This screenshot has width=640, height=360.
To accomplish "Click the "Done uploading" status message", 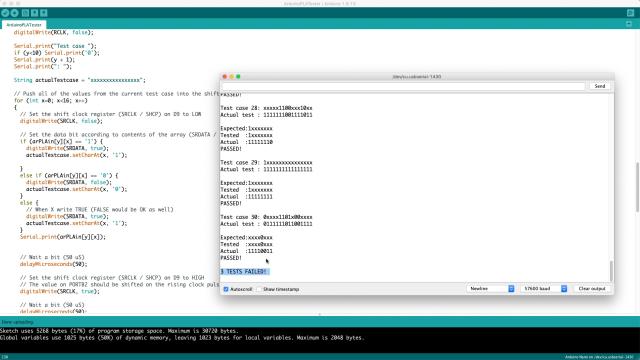I will coord(18,322).
